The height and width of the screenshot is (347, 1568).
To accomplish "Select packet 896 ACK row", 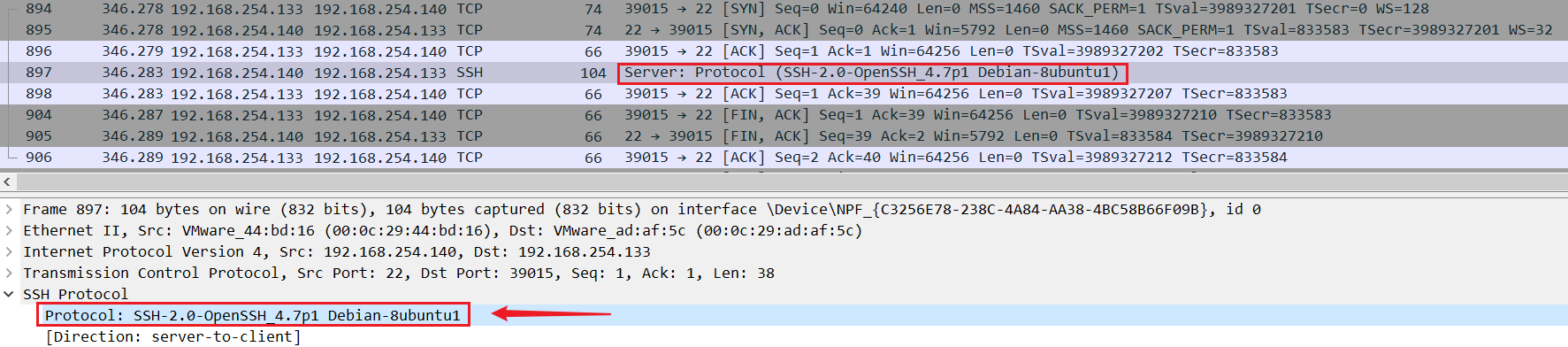I will [784, 51].
